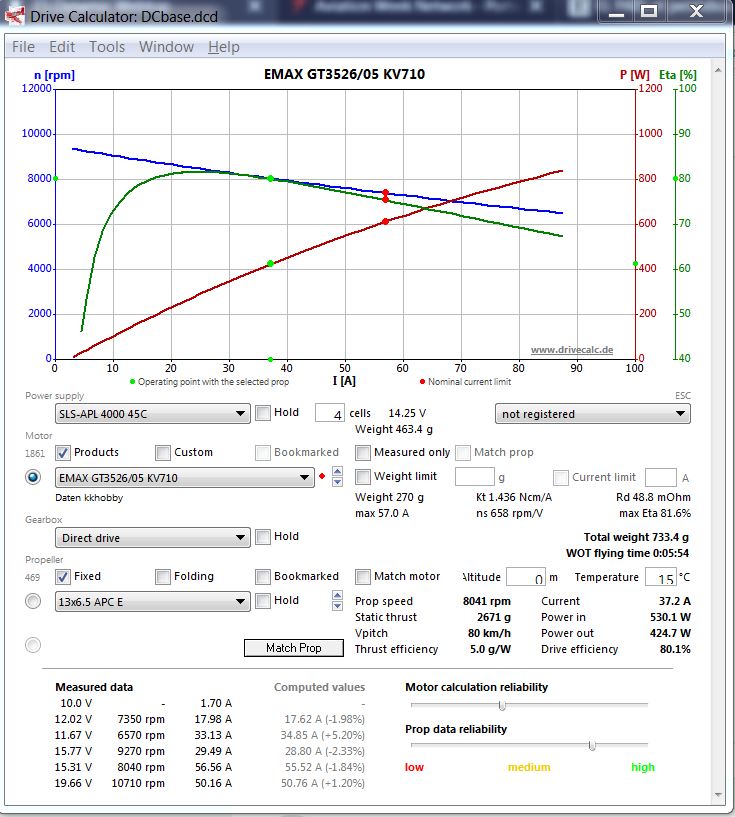Expand the ESC 'not registered' dropdown
The height and width of the screenshot is (817, 735).
tap(592, 414)
